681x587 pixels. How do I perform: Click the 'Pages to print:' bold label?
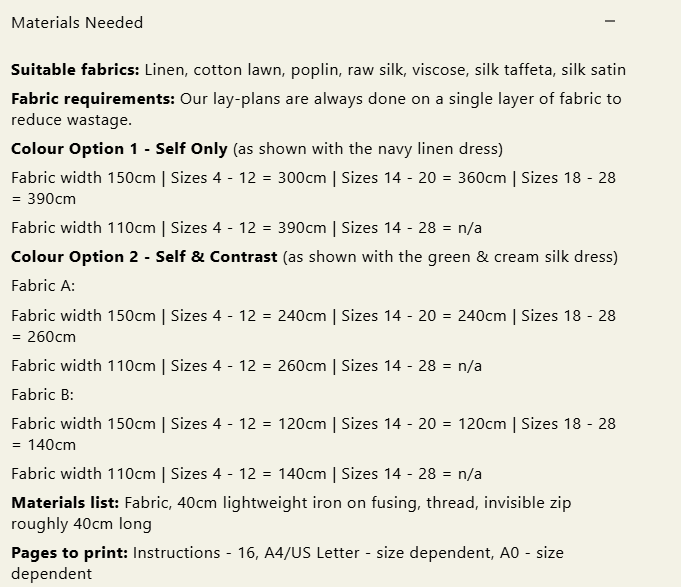(x=69, y=552)
